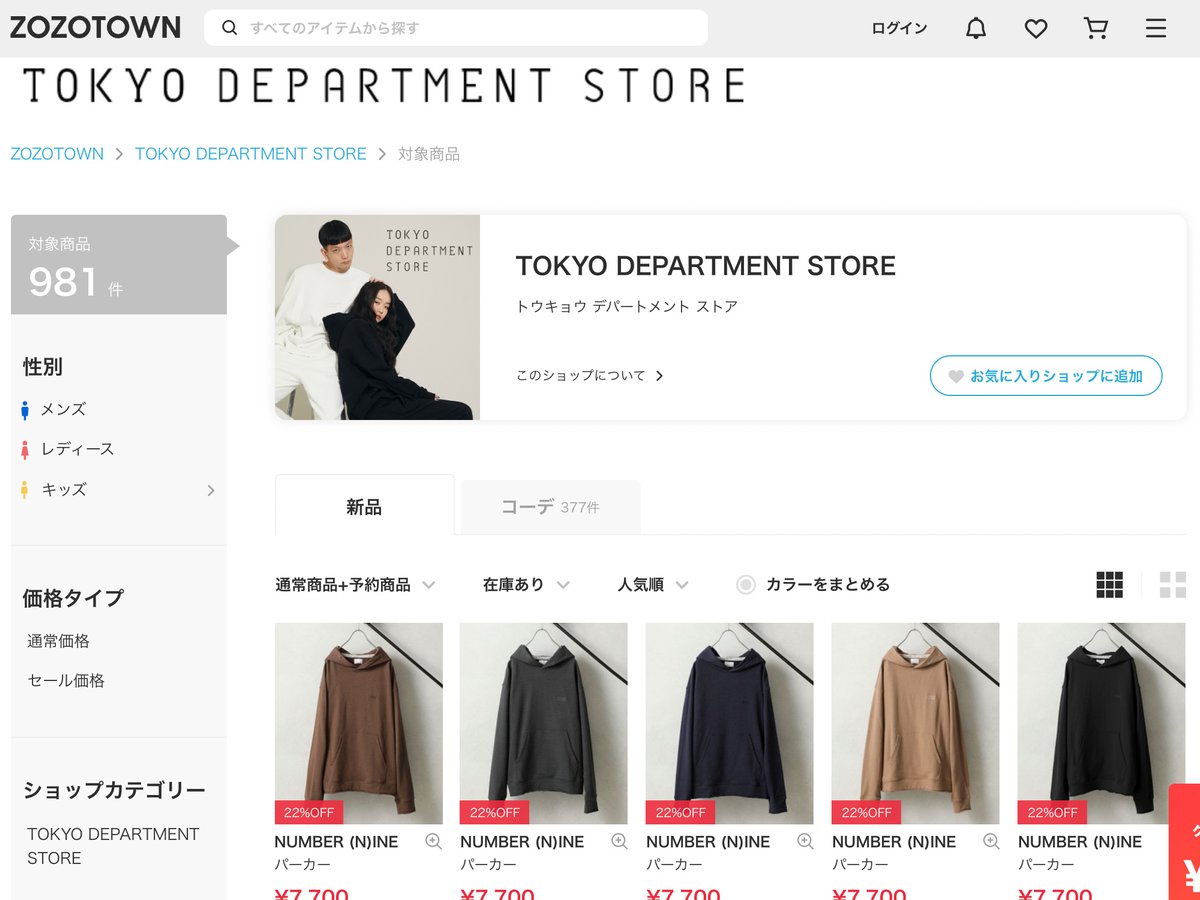This screenshot has width=1200, height=900.
Task: Open このショップについて link
Action: [590, 376]
